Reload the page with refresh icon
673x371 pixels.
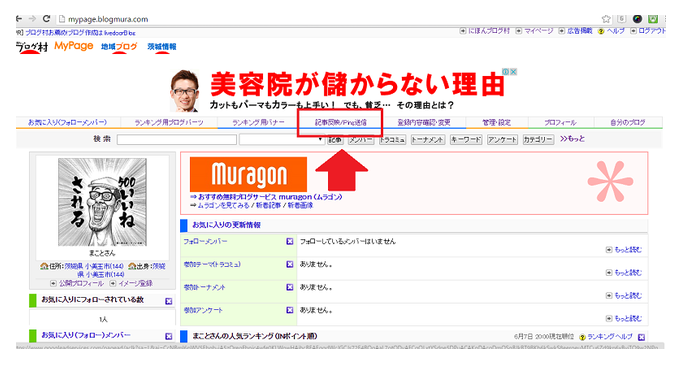pyautogui.click(x=46, y=19)
